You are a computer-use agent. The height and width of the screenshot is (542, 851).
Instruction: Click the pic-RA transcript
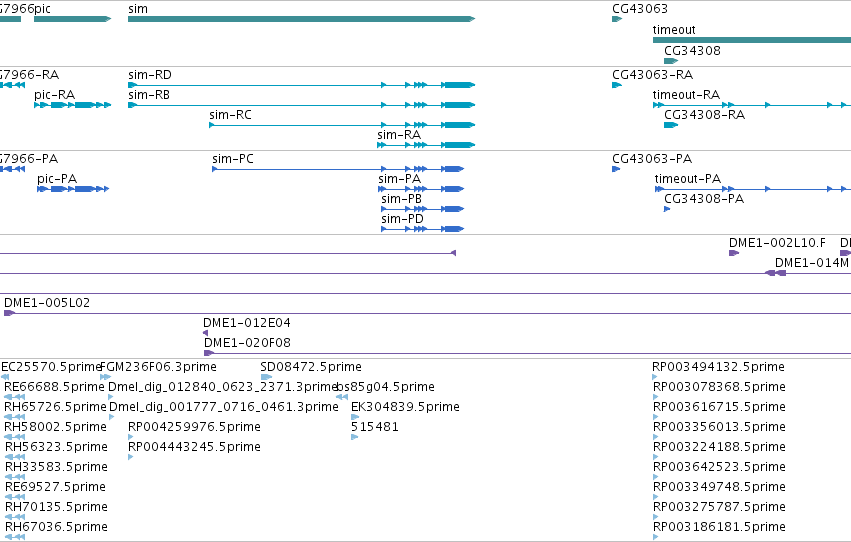[72, 105]
